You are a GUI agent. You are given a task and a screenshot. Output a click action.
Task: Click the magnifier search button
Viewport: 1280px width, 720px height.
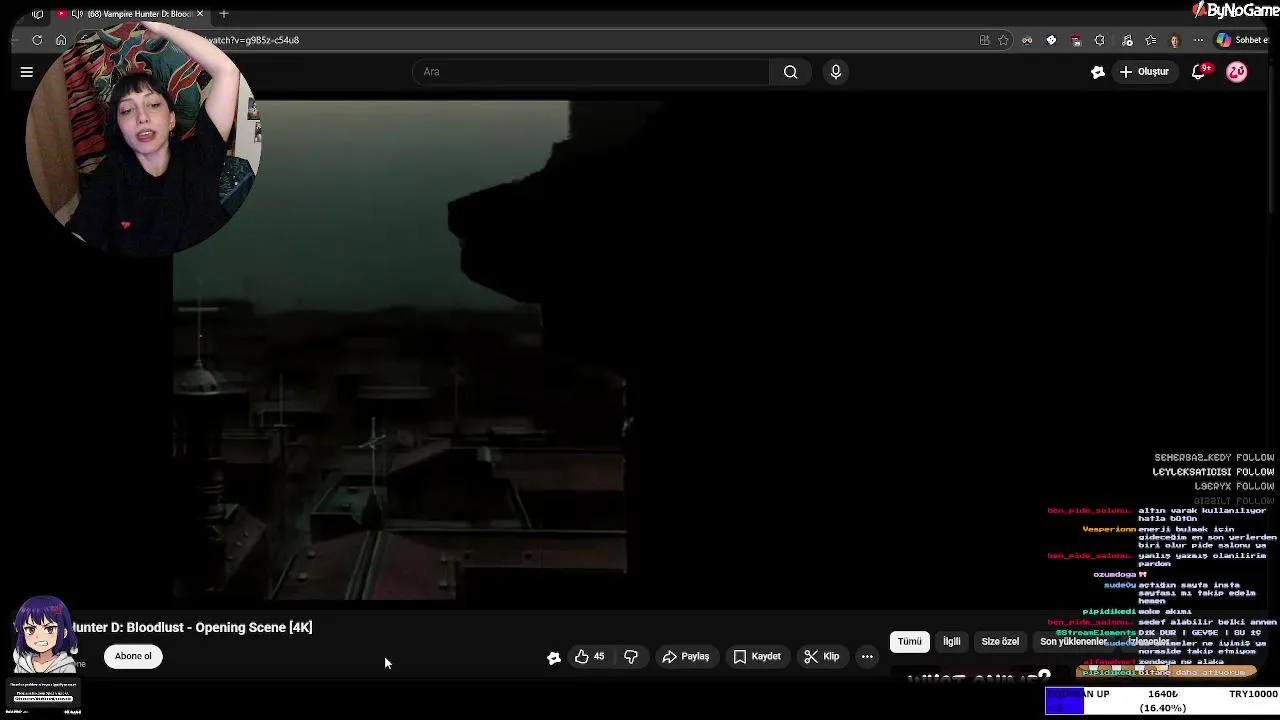point(791,72)
